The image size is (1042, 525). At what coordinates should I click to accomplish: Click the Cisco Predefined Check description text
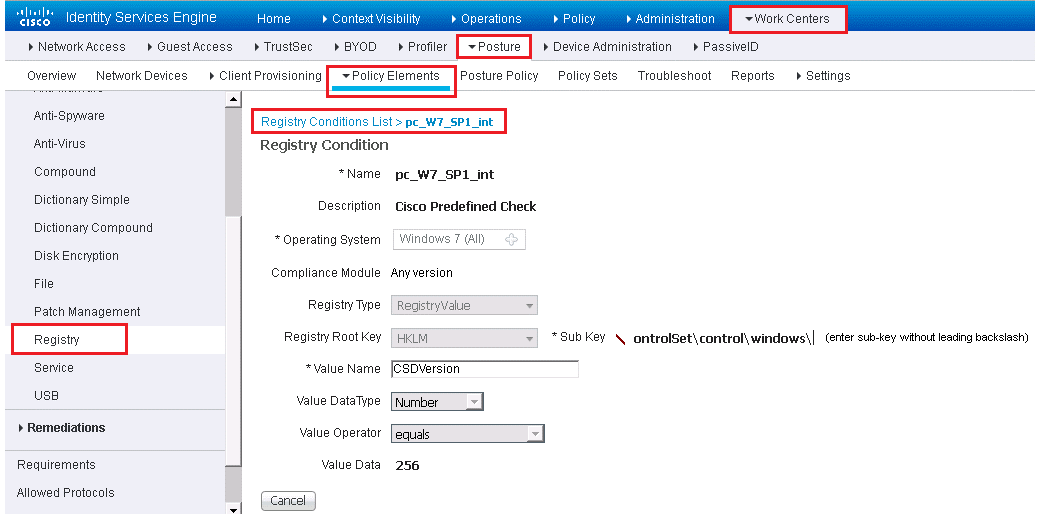(x=465, y=207)
